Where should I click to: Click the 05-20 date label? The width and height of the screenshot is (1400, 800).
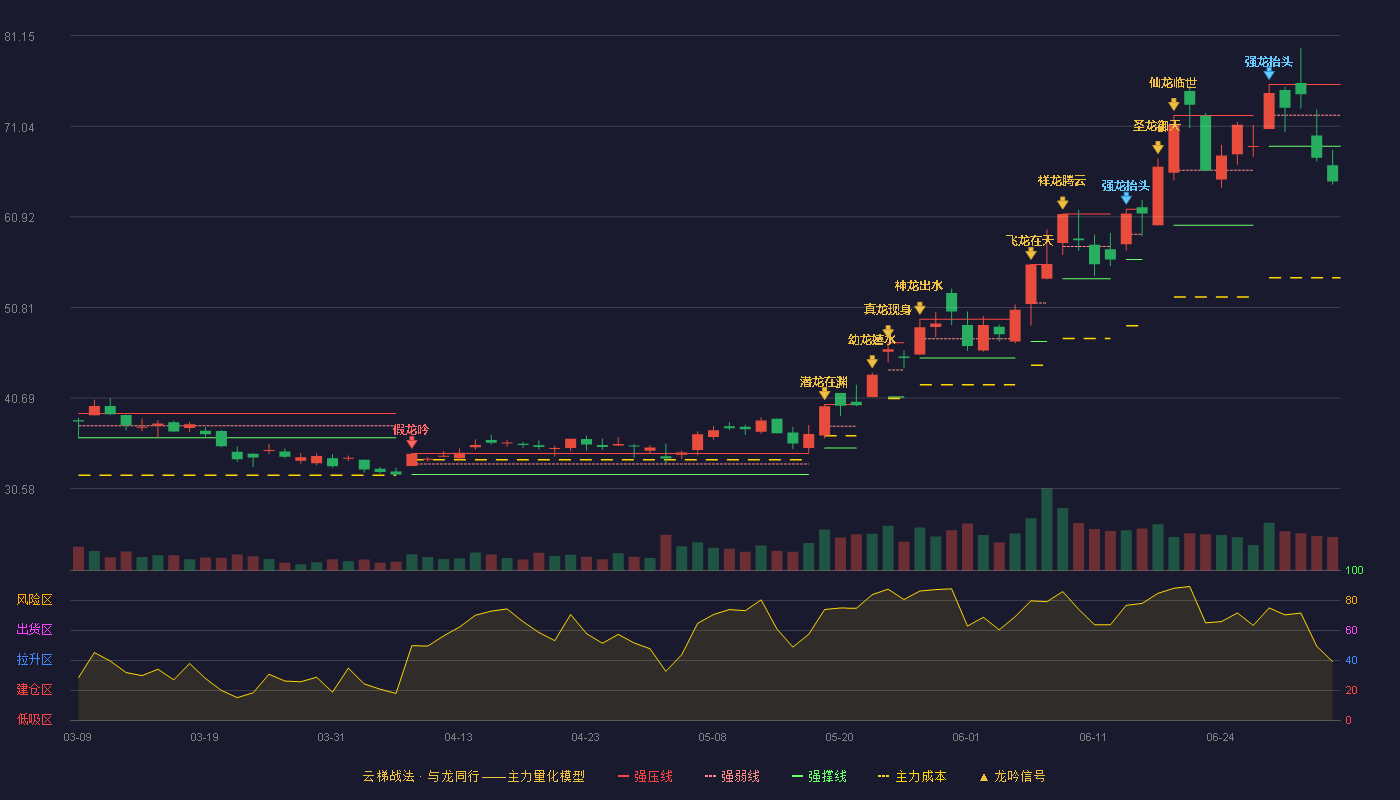[x=839, y=737]
